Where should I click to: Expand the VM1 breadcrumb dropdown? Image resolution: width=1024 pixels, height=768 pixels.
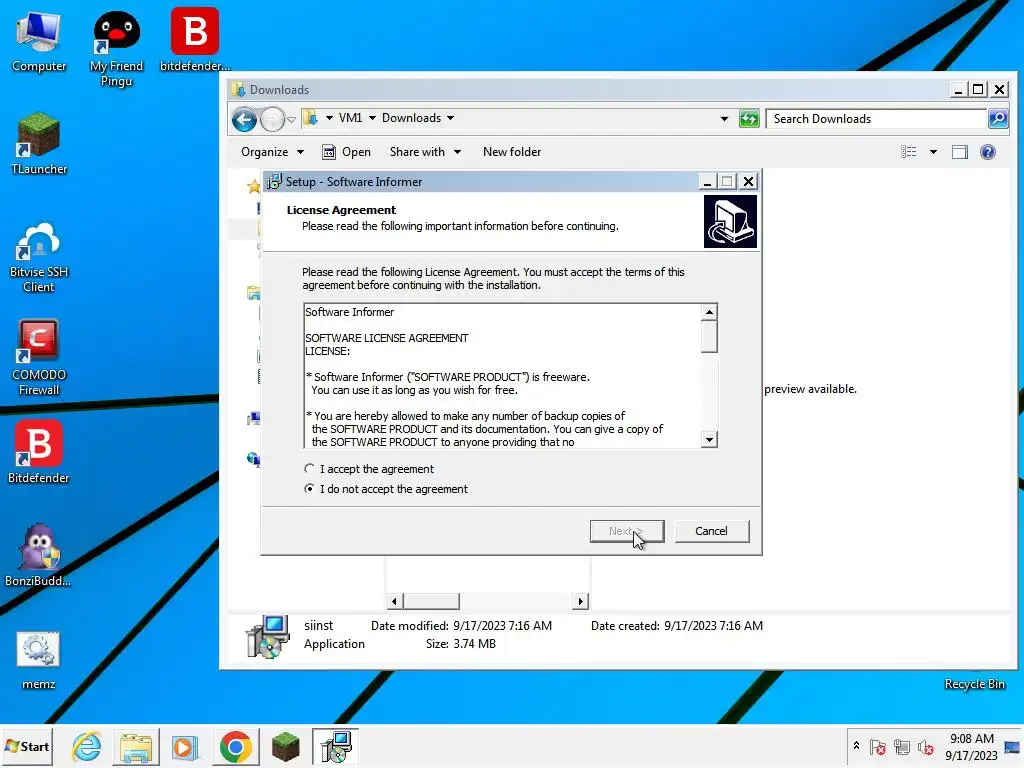[372, 118]
